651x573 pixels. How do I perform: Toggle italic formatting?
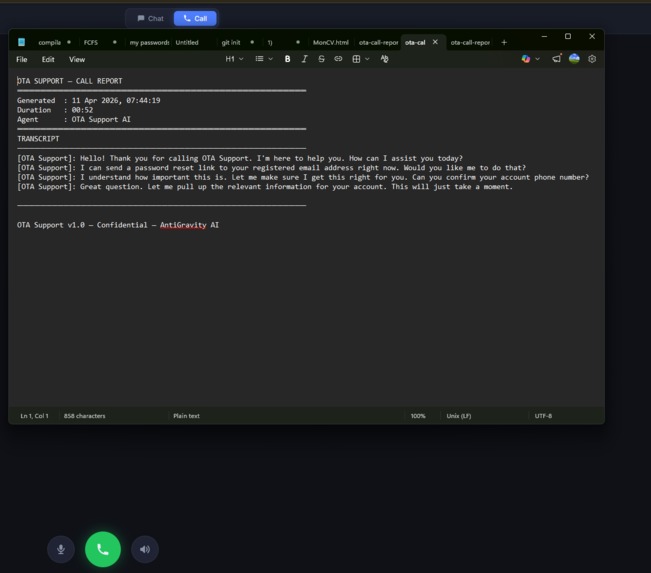[304, 59]
